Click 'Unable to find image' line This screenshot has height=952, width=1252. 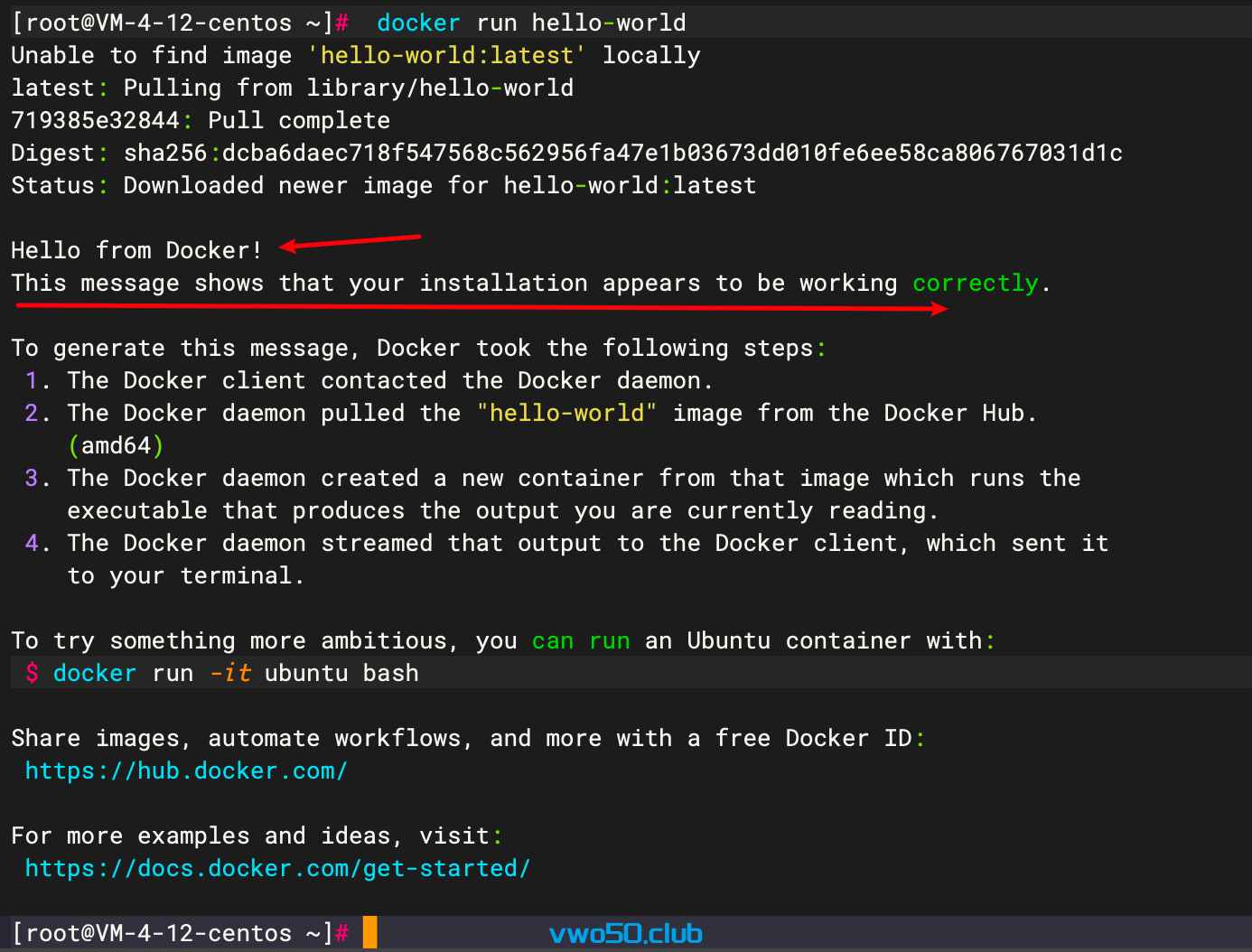[356, 55]
